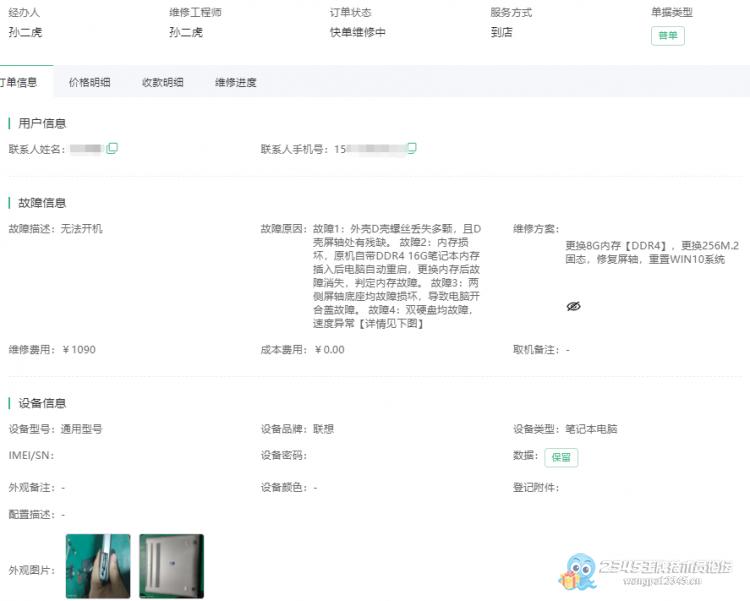The image size is (750, 601).
Task: Copy the contact name with copy icon
Action: 112,148
